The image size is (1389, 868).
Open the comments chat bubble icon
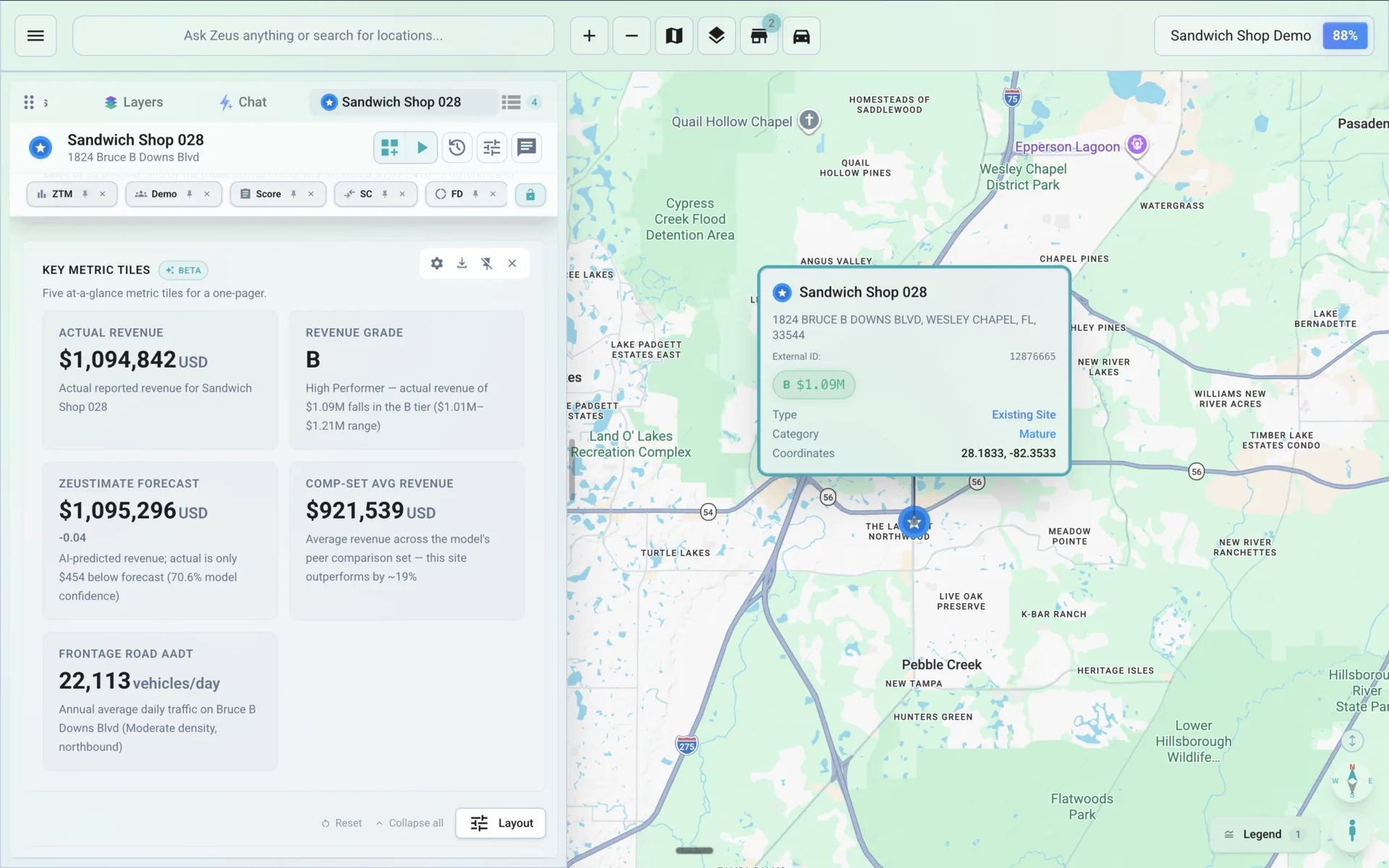(527, 148)
